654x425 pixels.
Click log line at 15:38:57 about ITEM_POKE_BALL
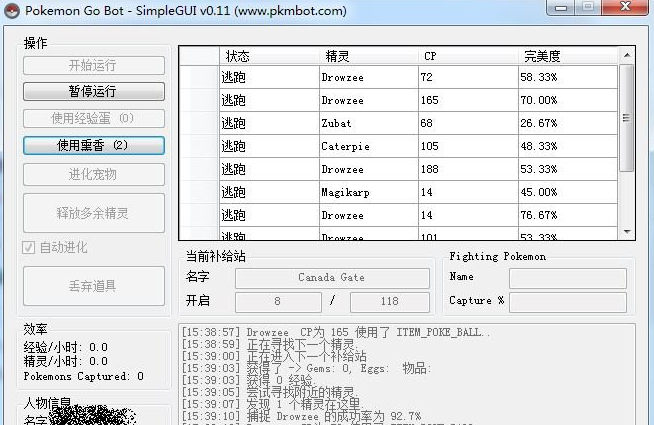tap(336, 332)
